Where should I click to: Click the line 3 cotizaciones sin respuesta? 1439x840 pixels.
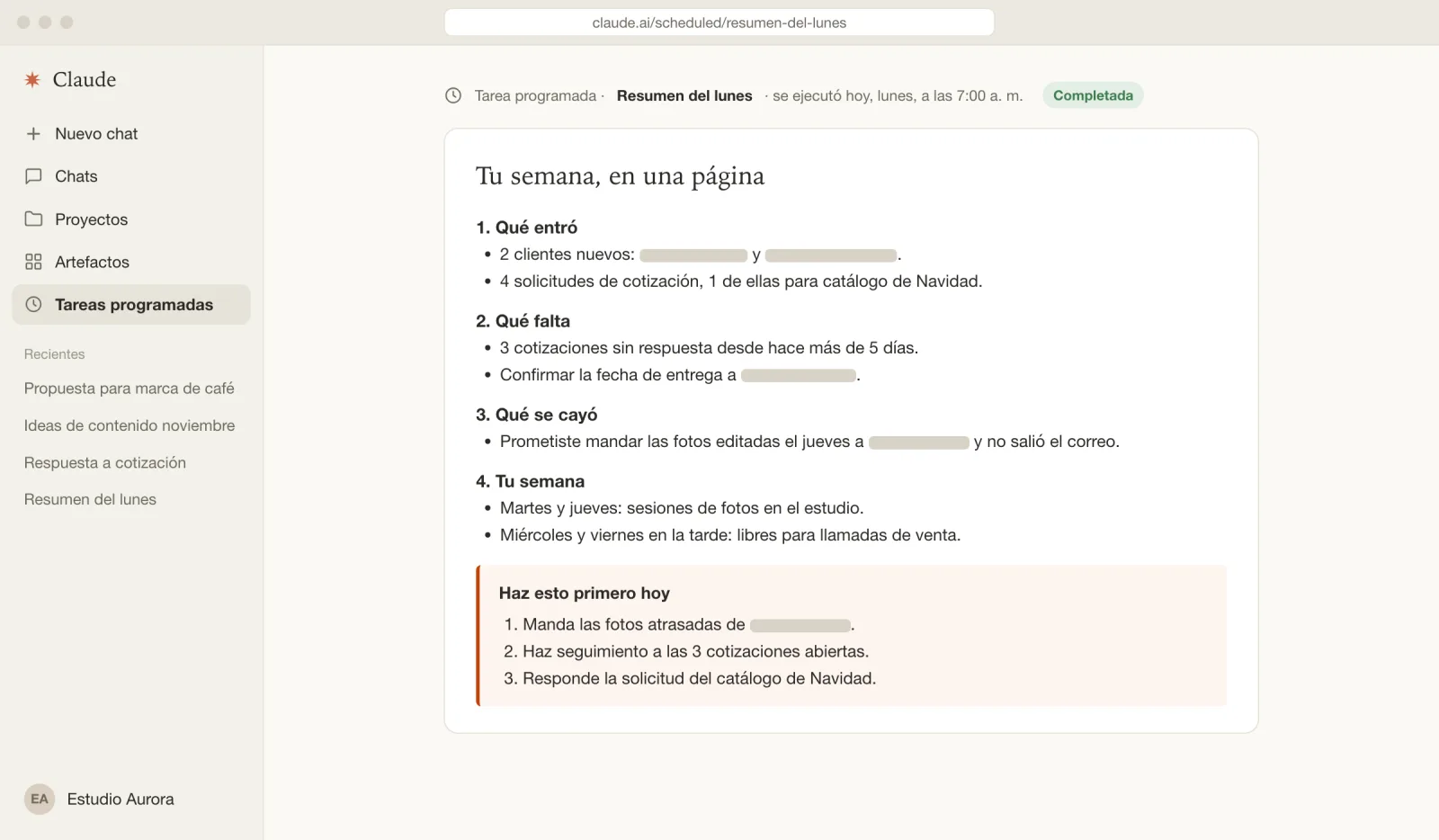pos(709,348)
